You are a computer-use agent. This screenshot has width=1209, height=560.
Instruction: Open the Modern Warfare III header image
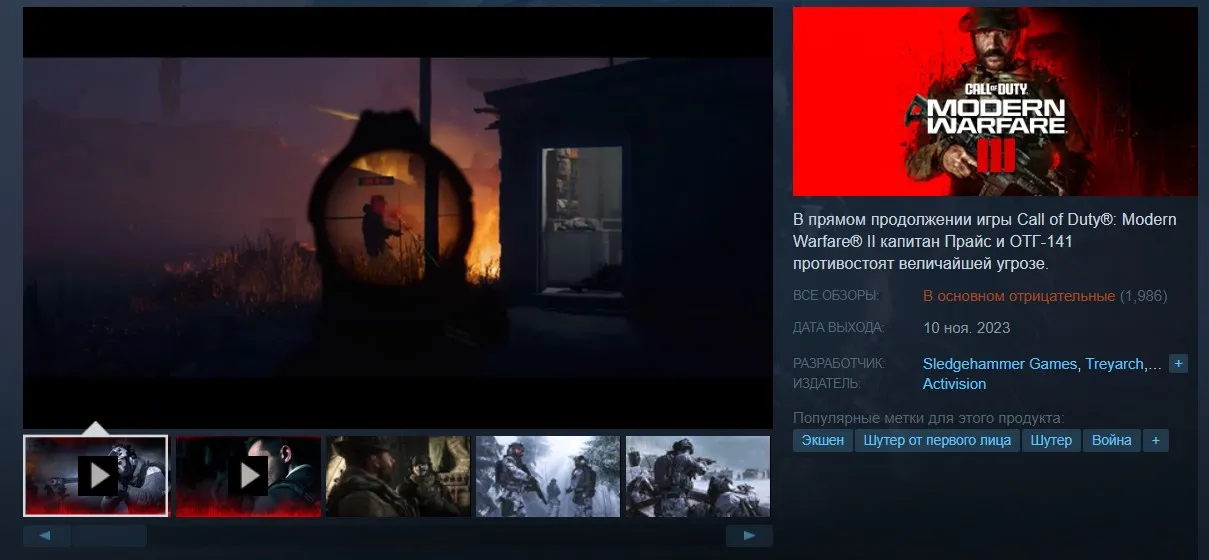pyautogui.click(x=995, y=102)
